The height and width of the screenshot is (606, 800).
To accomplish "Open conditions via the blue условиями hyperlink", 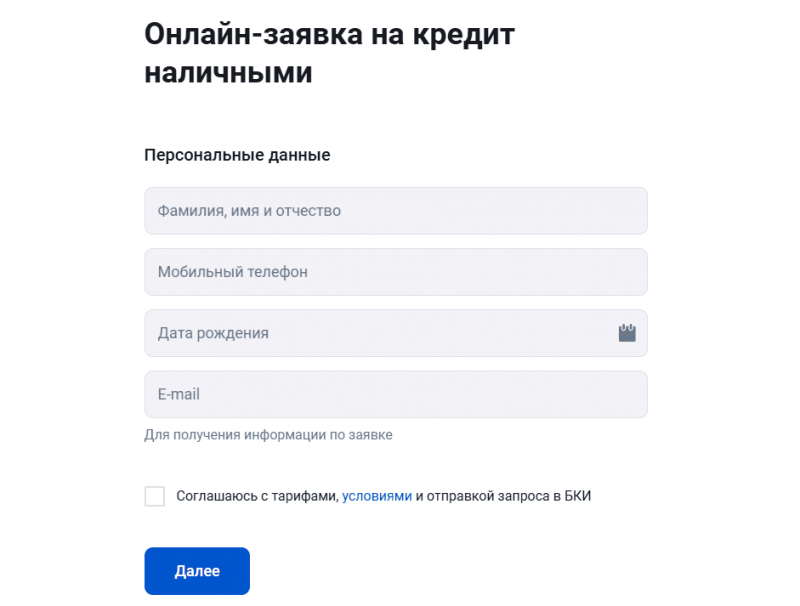I will 378,495.
